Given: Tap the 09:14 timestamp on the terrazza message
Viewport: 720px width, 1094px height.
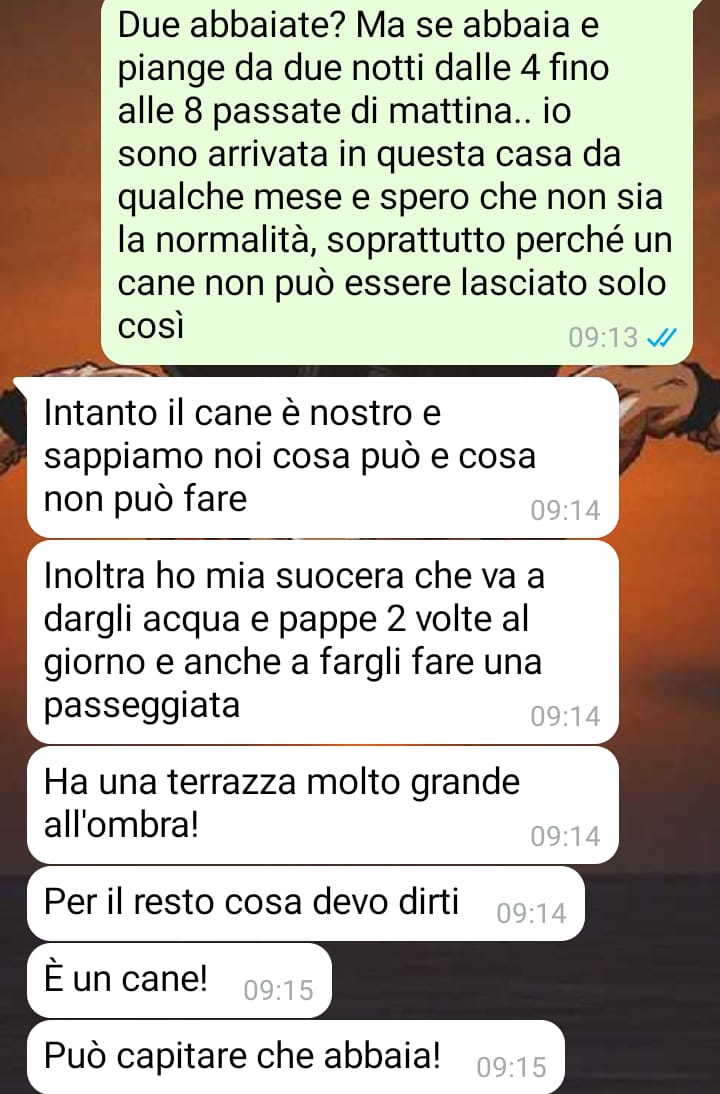Looking at the screenshot, I should coord(565,836).
